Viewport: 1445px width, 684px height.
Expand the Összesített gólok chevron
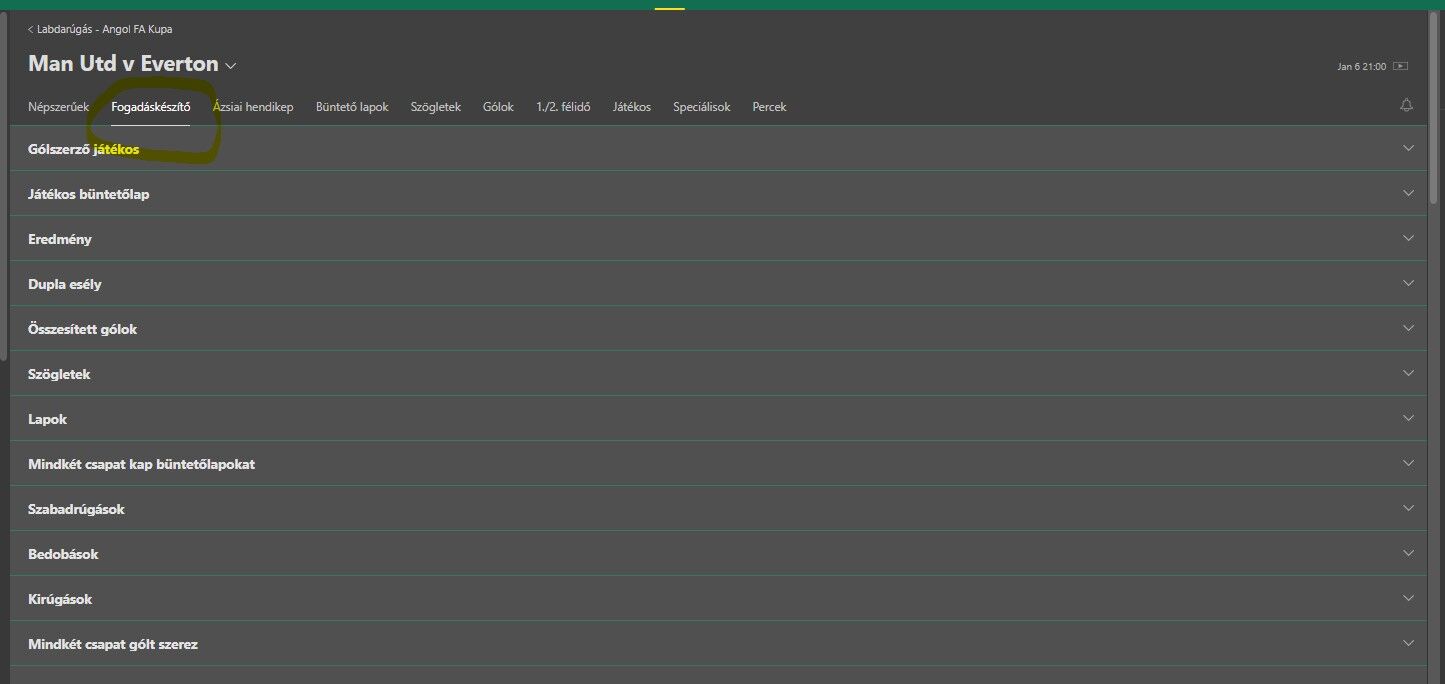[x=1408, y=328]
